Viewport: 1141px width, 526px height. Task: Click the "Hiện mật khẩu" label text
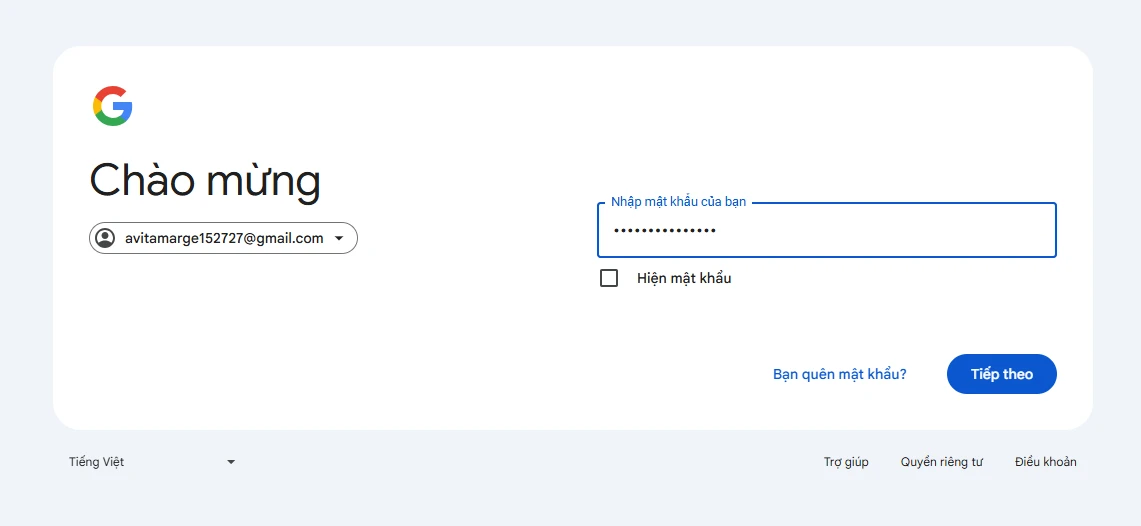[684, 278]
